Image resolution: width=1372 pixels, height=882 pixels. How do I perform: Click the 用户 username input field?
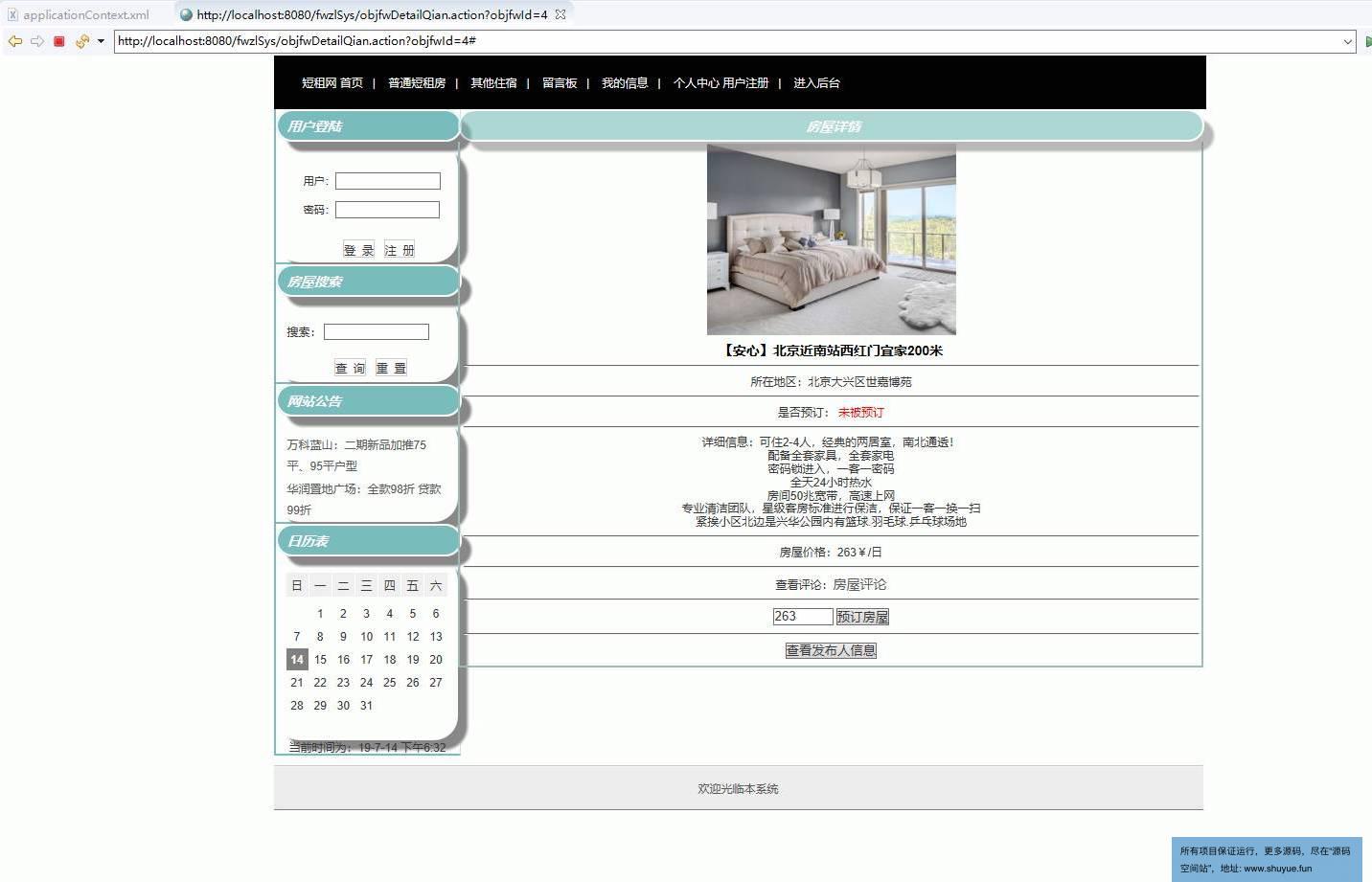point(387,181)
